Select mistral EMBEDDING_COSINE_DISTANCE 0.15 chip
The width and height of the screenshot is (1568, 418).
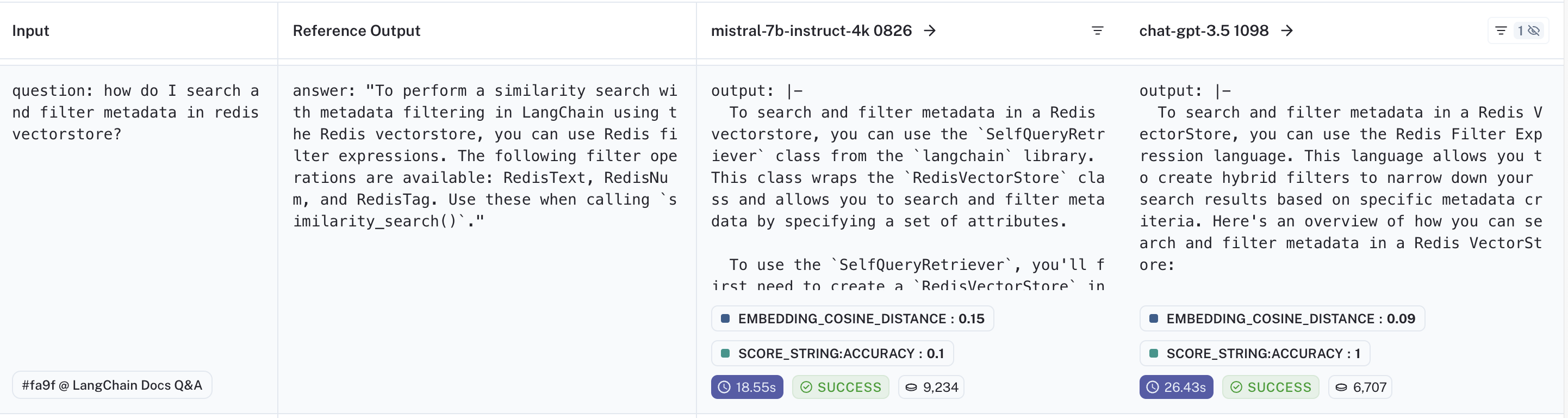coord(852,319)
